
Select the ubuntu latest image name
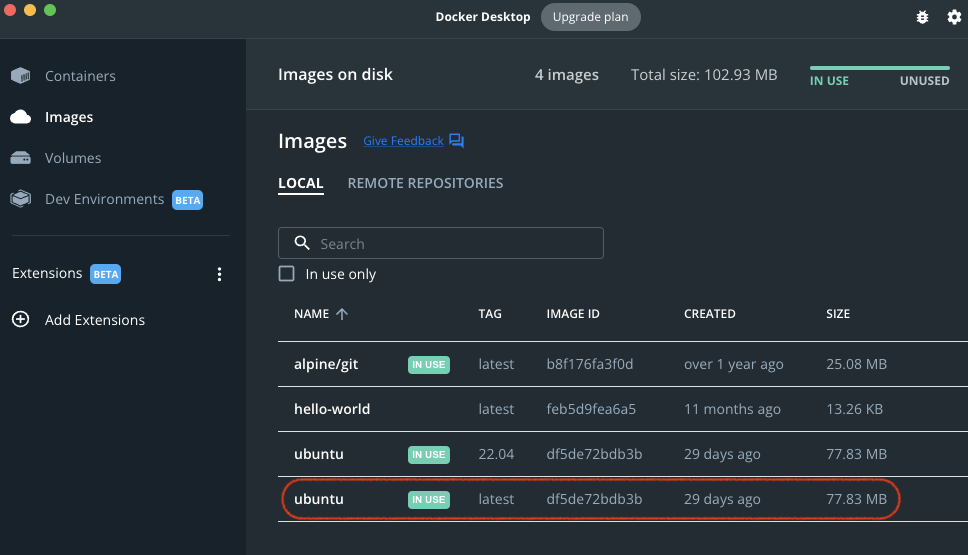(x=319, y=499)
